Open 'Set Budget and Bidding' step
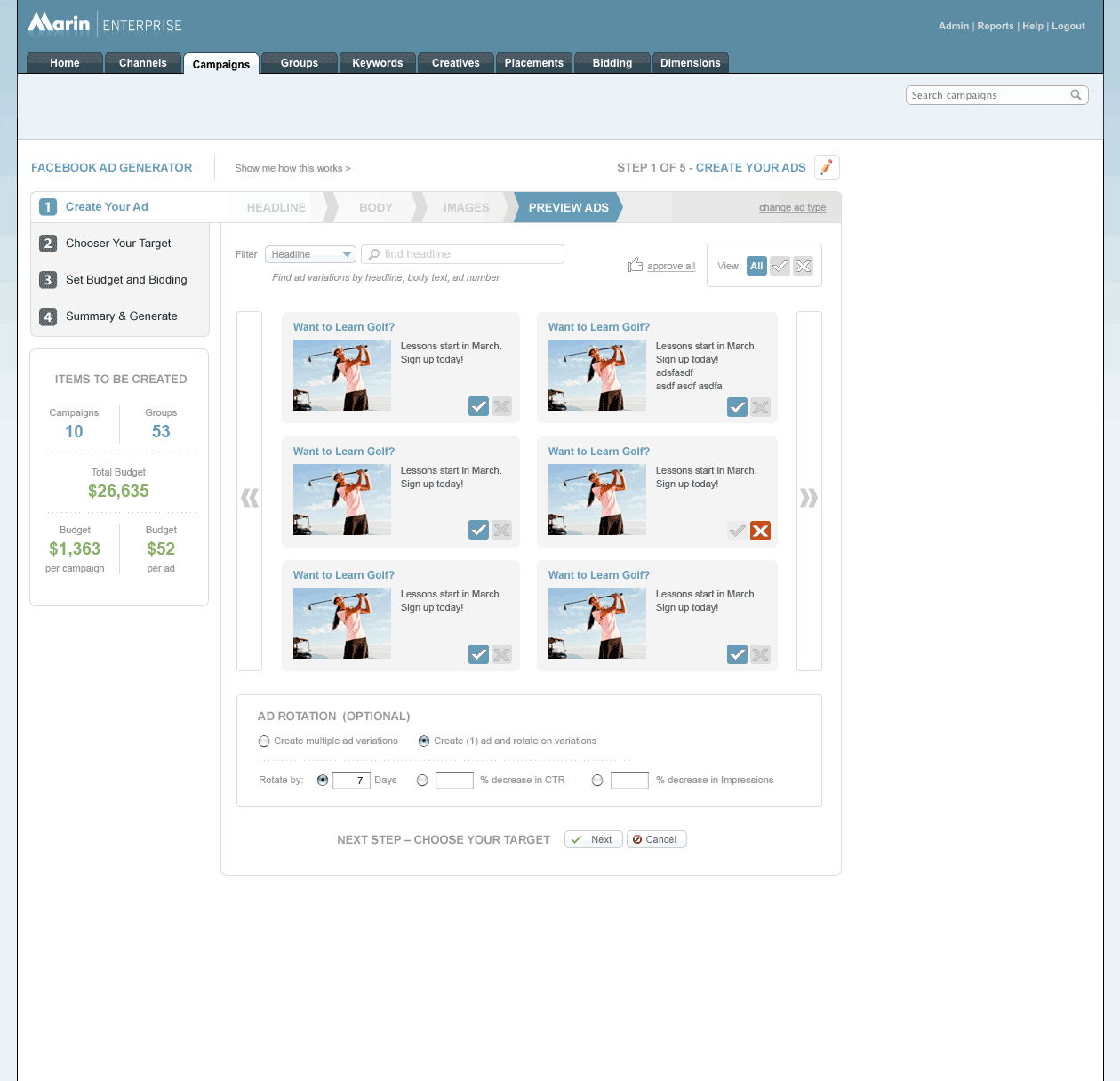Screen dimensions: 1120x1081 (x=125, y=280)
